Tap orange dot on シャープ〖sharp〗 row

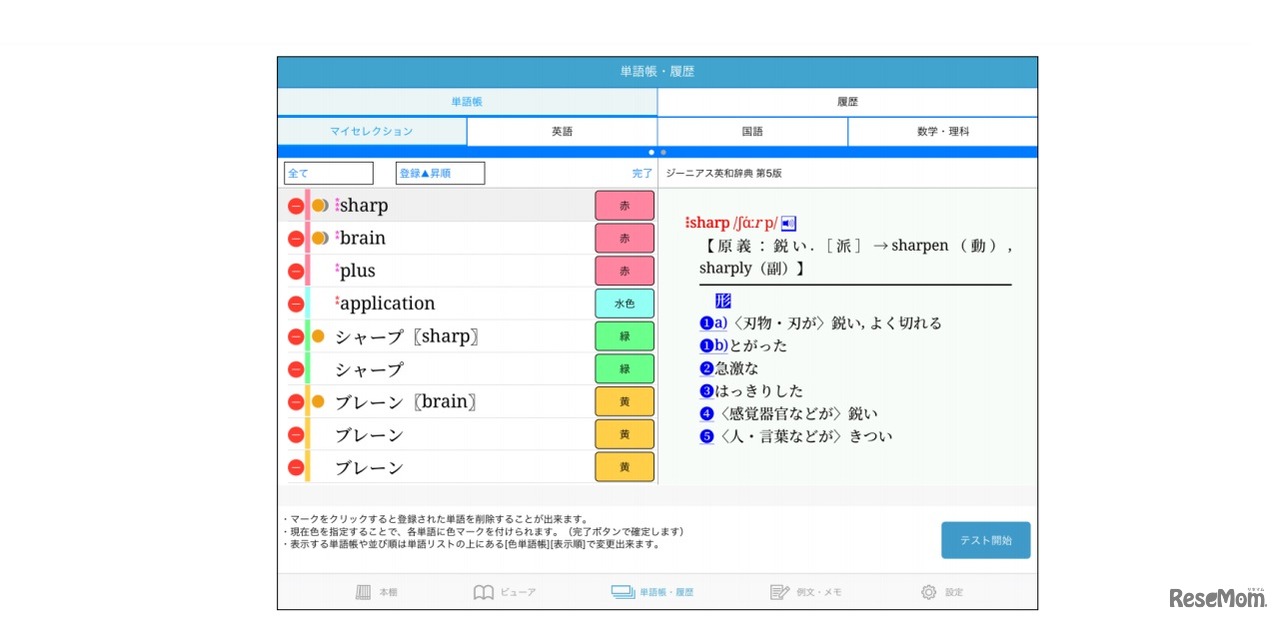[318, 337]
